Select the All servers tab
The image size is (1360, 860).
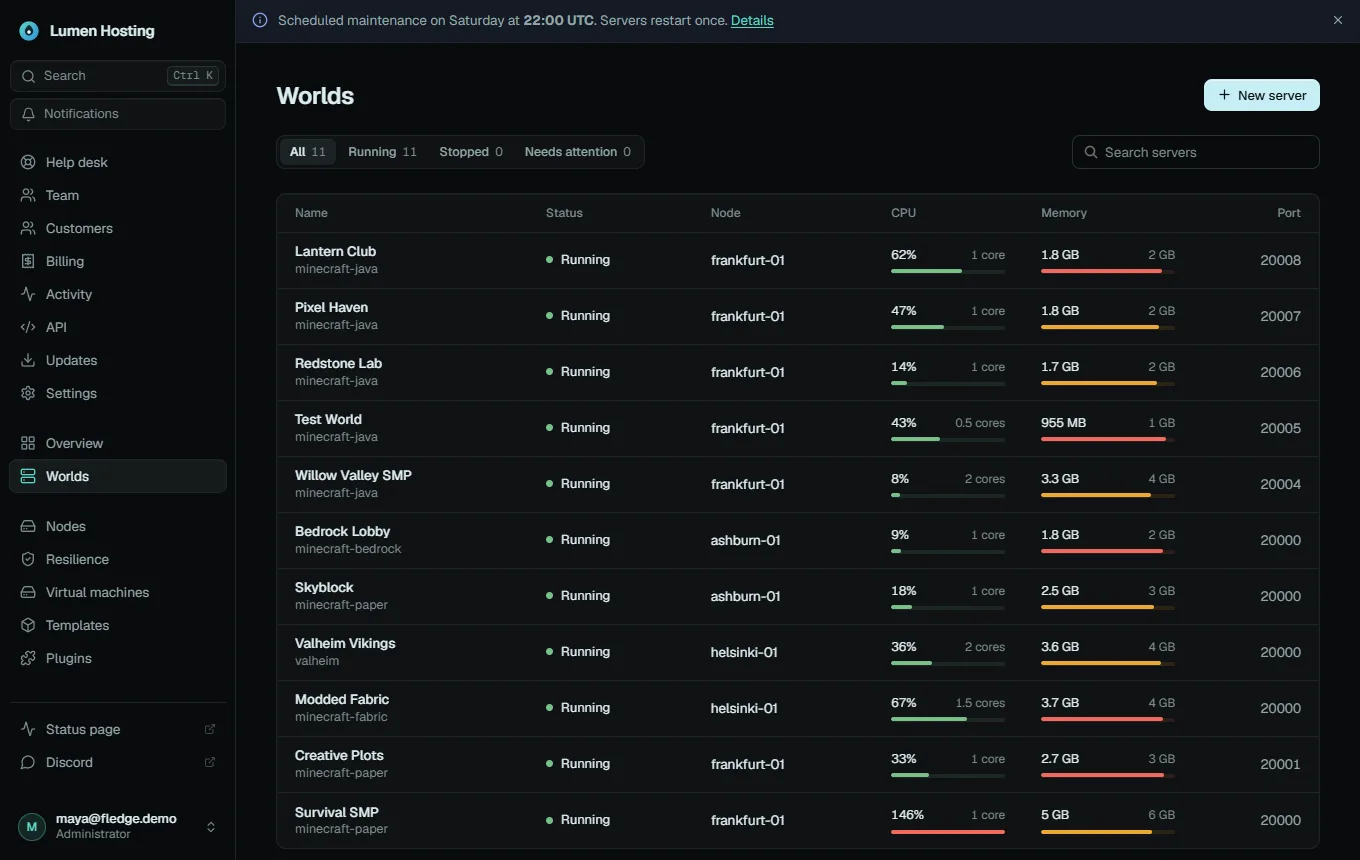307,152
